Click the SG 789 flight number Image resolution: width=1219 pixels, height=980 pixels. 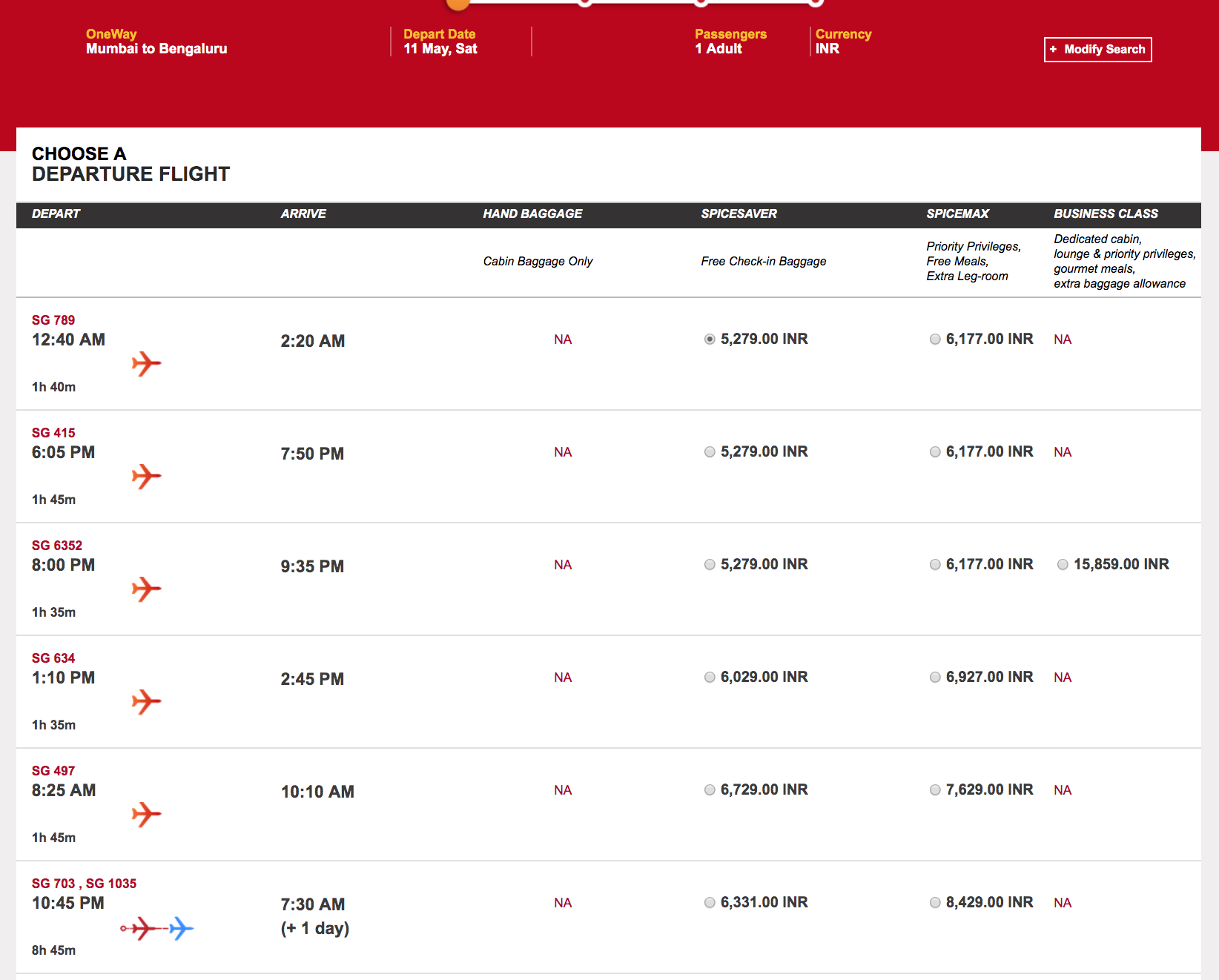tap(53, 320)
